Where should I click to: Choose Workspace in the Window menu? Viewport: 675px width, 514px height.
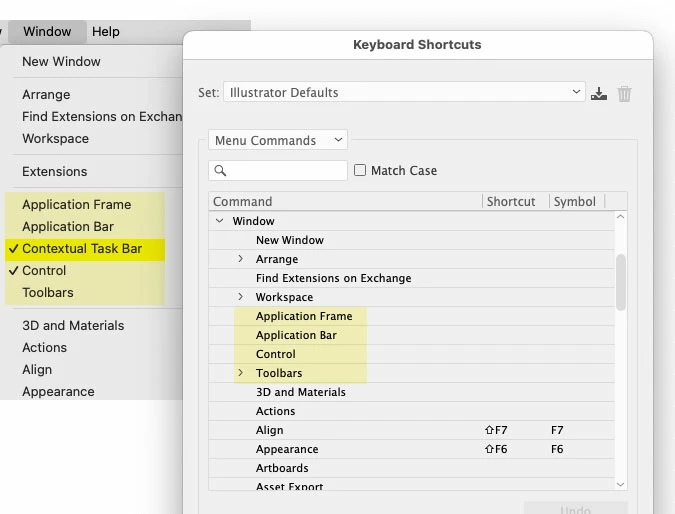coord(56,139)
